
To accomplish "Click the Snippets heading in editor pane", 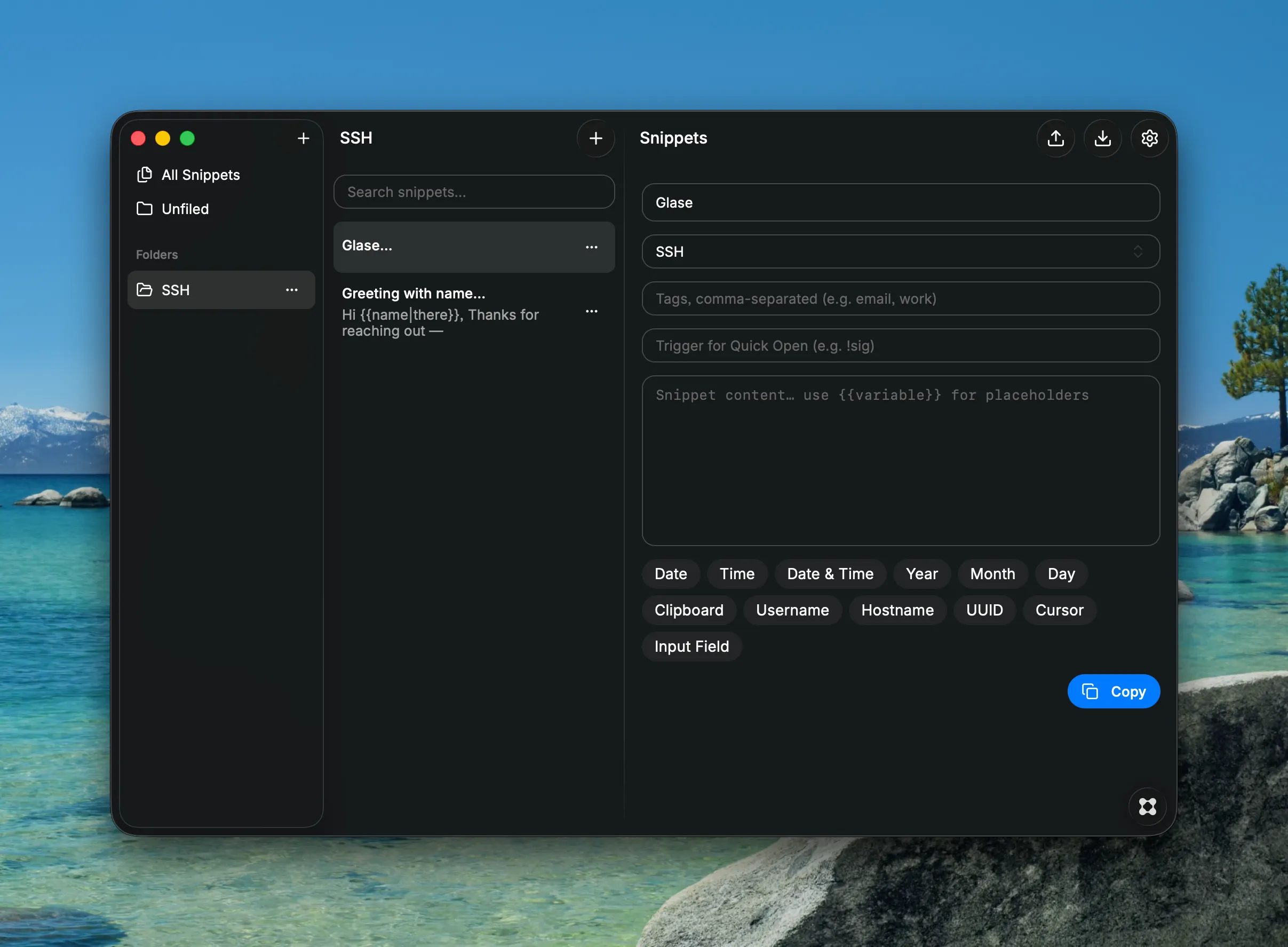I will 673,138.
